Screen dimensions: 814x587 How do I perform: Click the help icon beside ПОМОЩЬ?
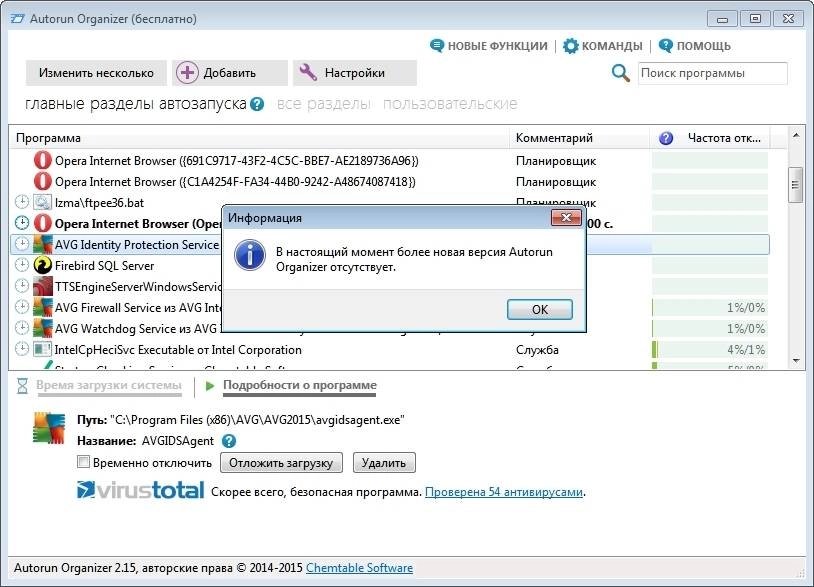pos(666,46)
